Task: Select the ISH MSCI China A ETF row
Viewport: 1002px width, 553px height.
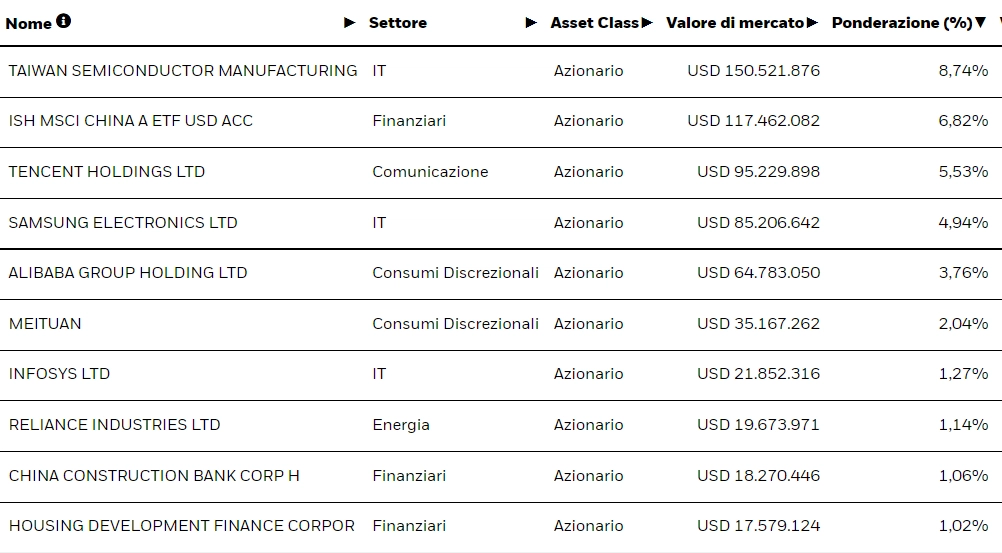Action: click(x=130, y=121)
